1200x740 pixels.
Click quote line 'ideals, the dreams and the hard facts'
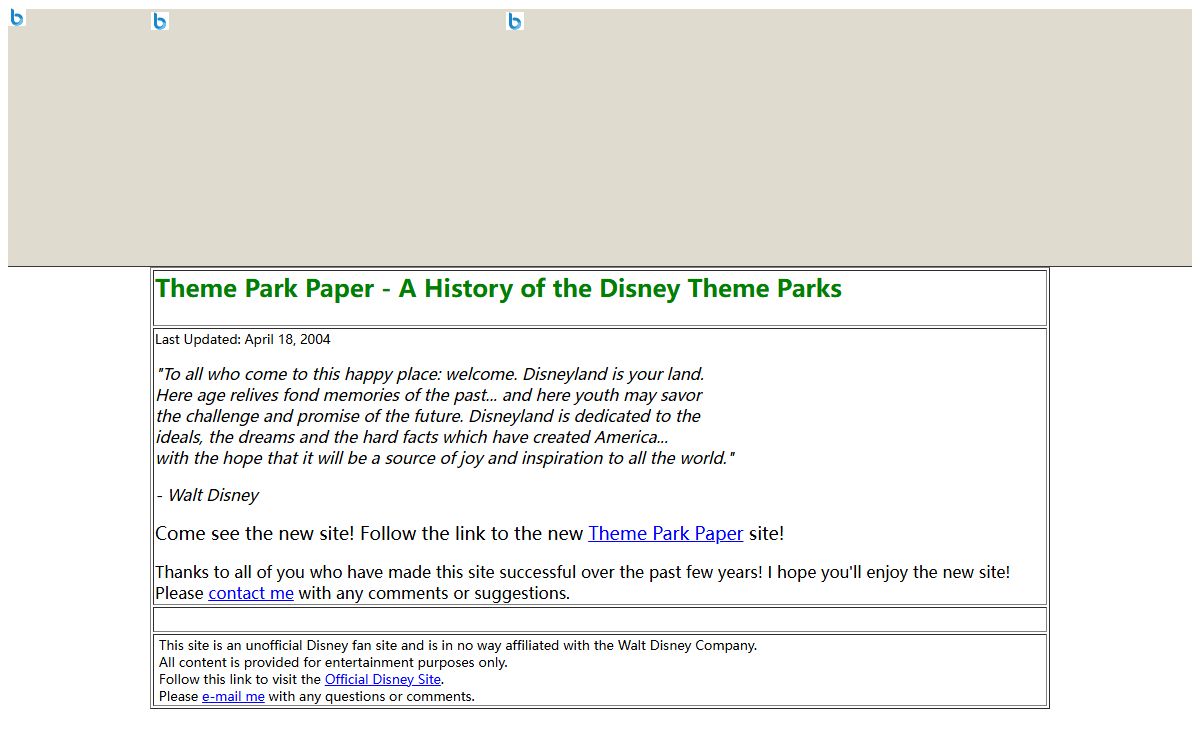[x=412, y=437]
